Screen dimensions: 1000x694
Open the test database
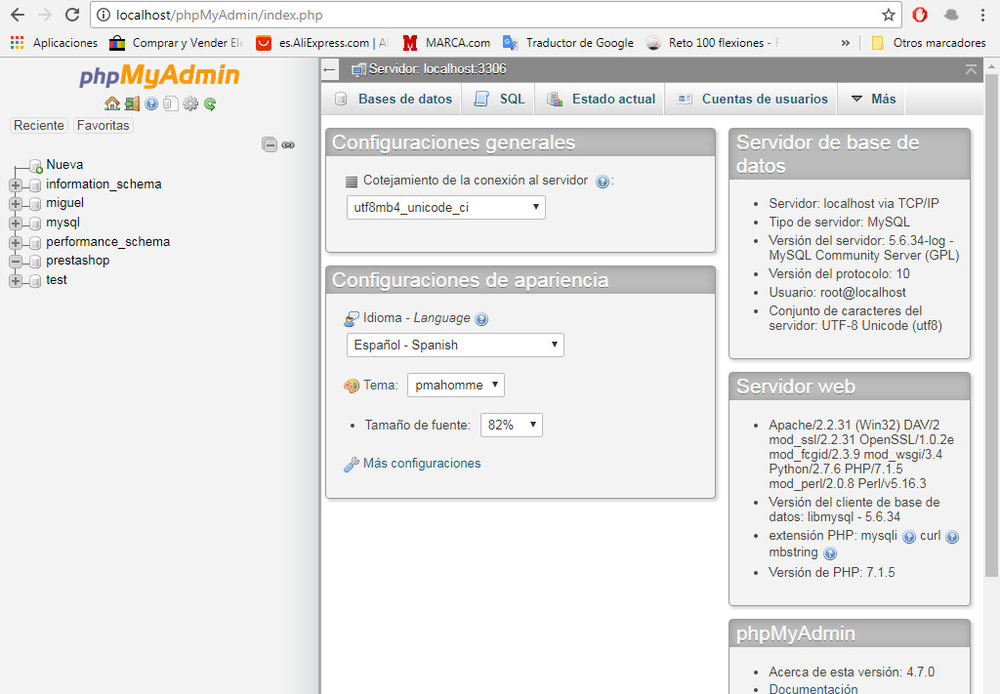[x=56, y=279]
